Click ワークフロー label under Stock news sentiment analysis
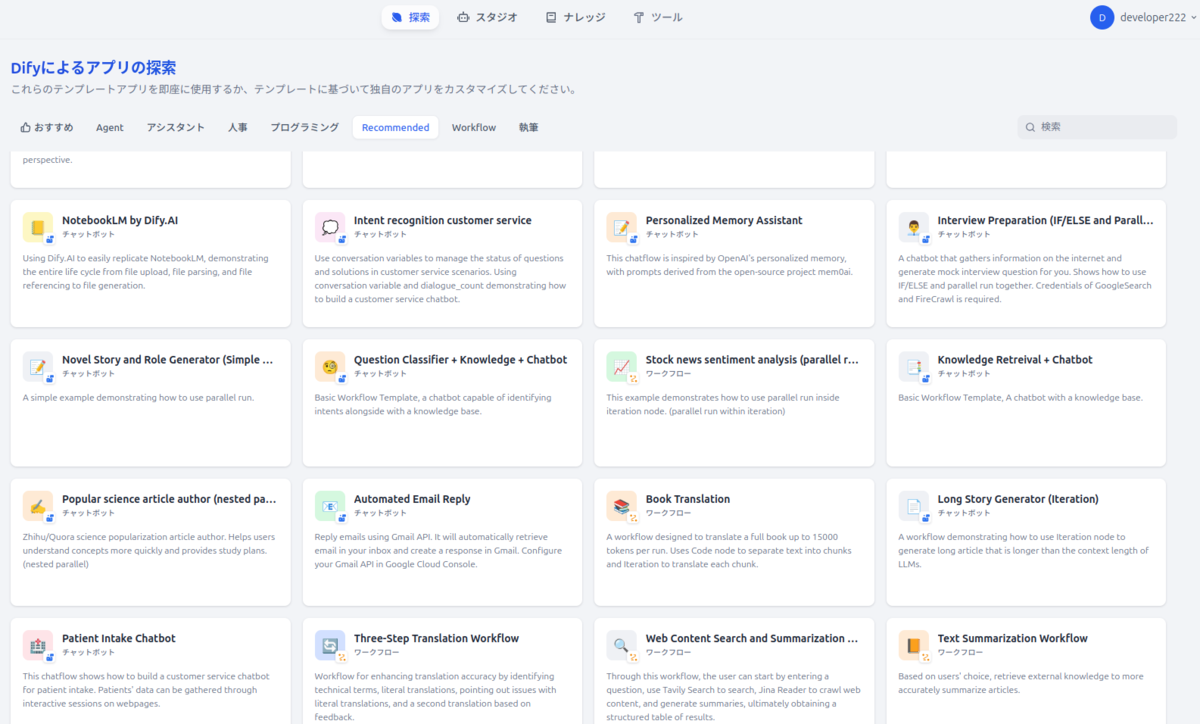This screenshot has height=724, width=1200. pos(669,373)
